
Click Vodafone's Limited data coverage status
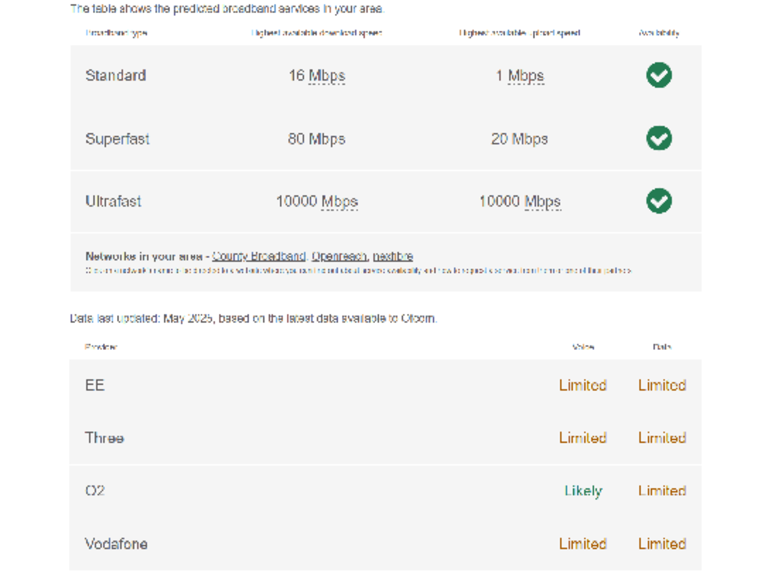[662, 544]
